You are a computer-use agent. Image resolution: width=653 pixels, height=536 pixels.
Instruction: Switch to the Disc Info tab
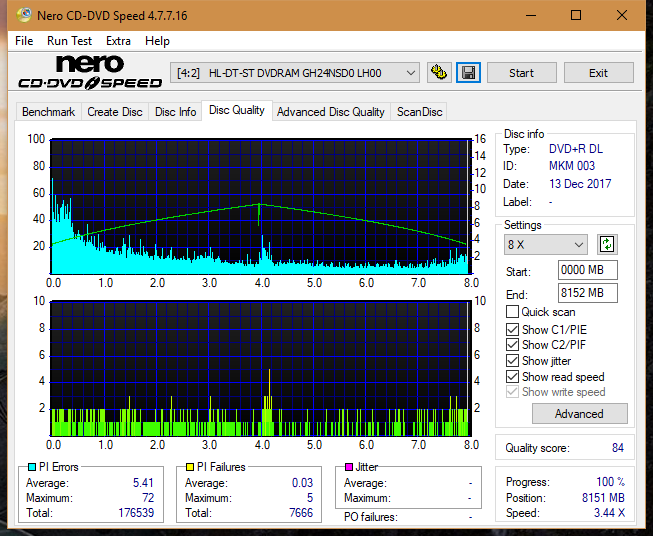(x=175, y=112)
